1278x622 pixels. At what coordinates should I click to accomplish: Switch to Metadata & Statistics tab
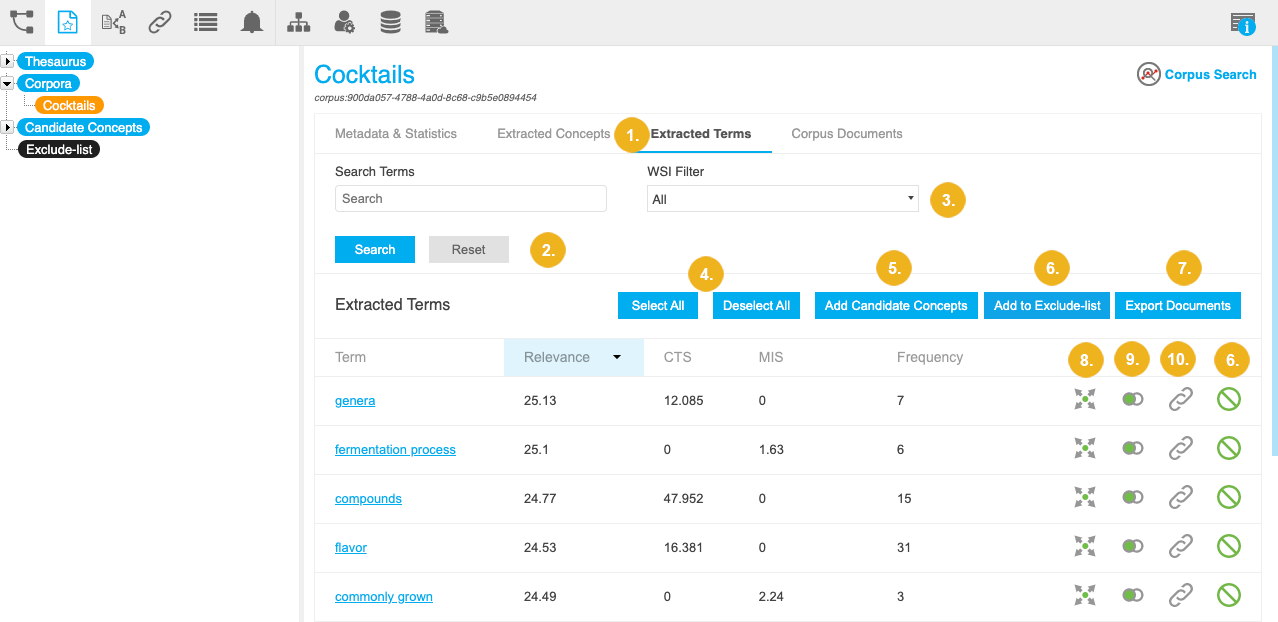(395, 134)
